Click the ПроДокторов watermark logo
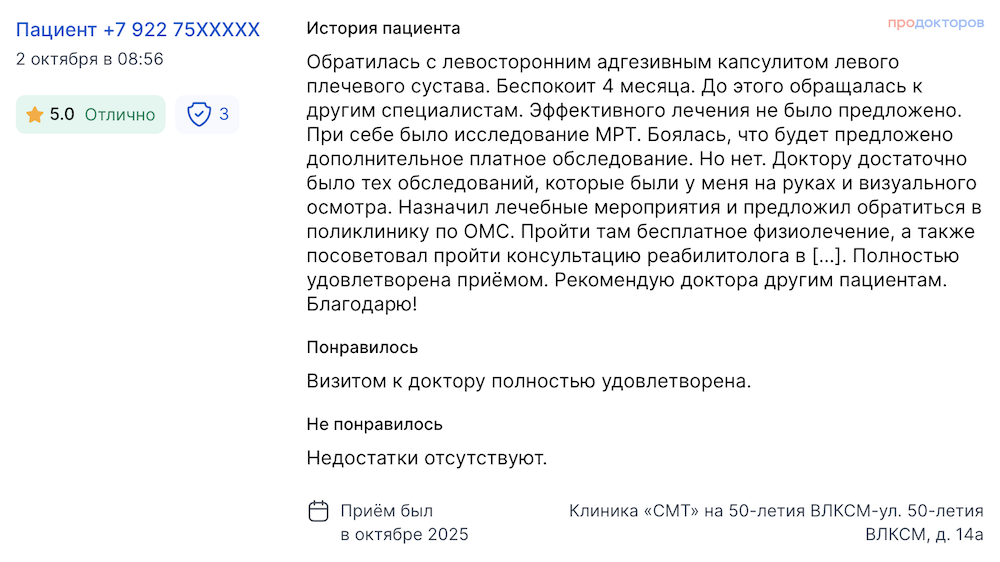The image size is (1000, 562). (x=935, y=23)
